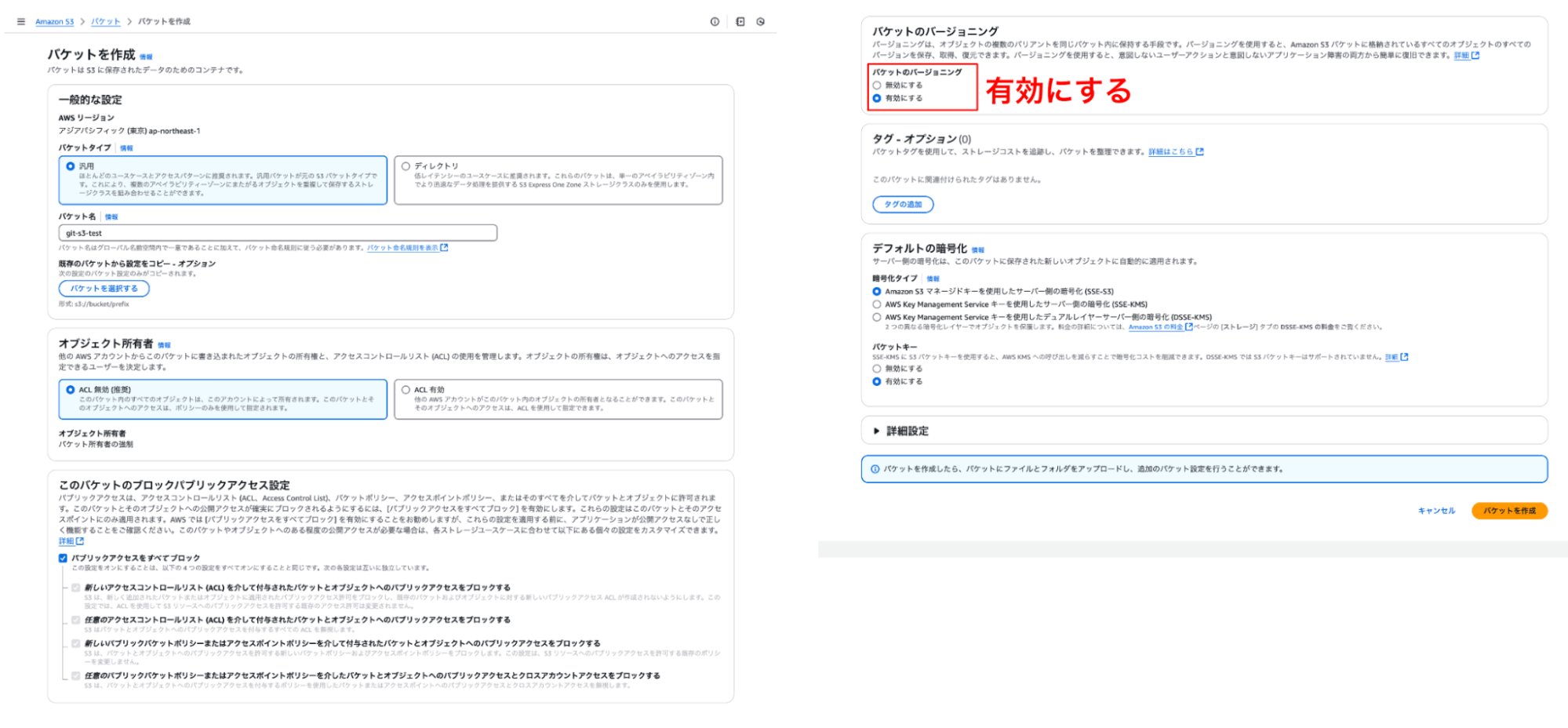Open external link icon beside バケット命名規則を表示
Screen dimensions: 1568x728
[444, 248]
